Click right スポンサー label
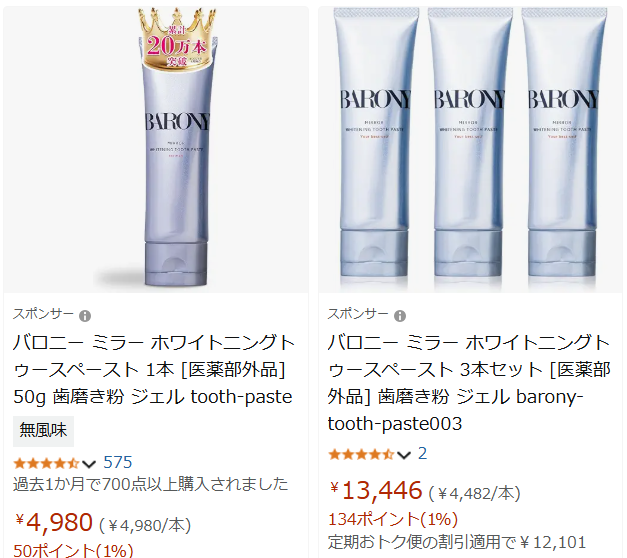 358,314
